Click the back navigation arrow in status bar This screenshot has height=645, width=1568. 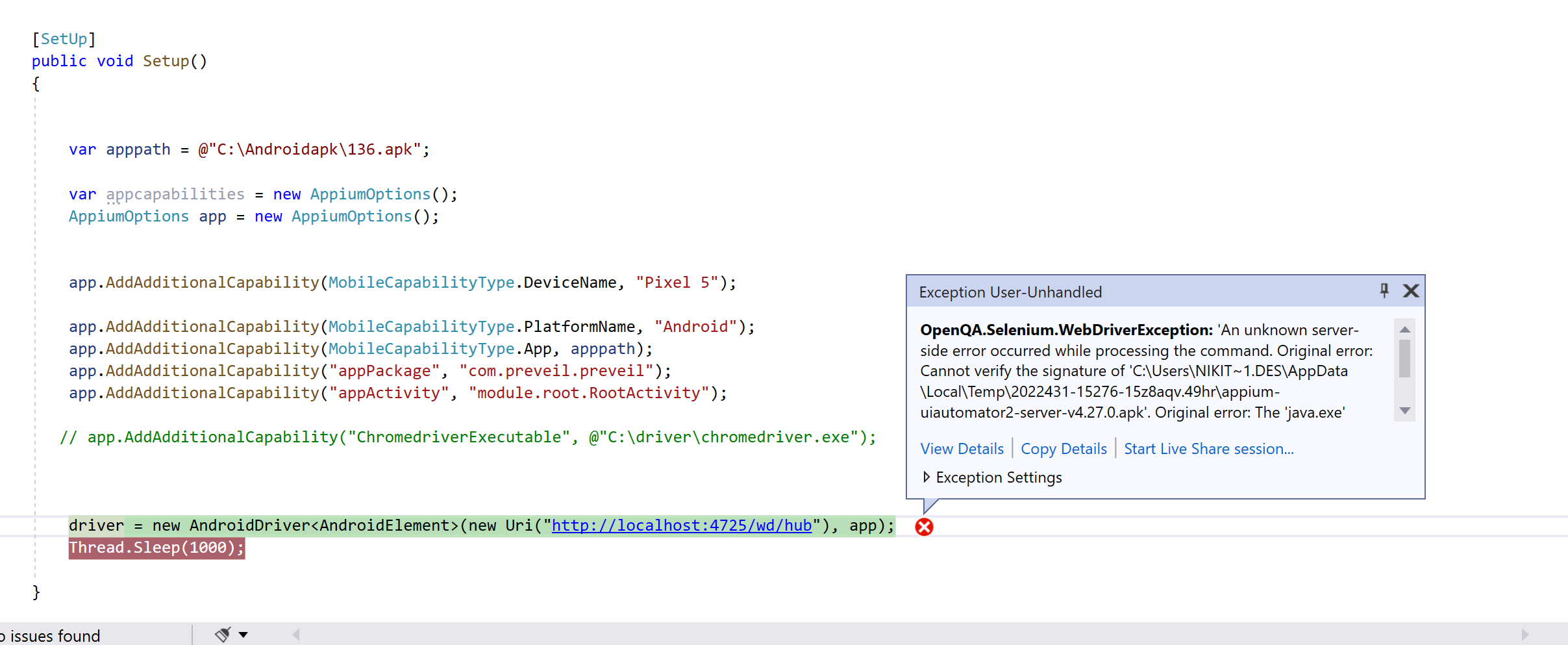tap(297, 635)
